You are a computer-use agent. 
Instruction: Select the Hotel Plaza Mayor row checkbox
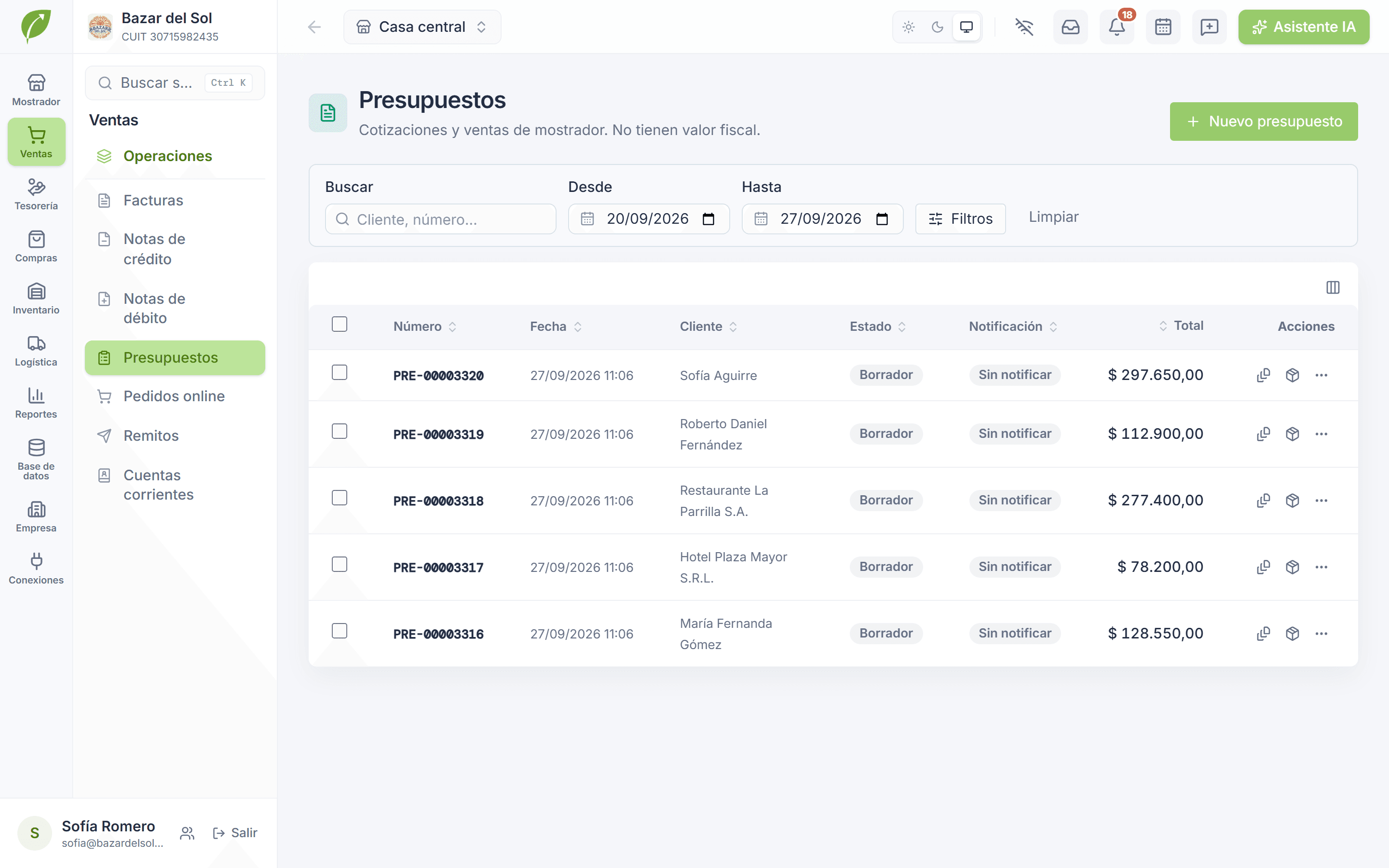(340, 564)
